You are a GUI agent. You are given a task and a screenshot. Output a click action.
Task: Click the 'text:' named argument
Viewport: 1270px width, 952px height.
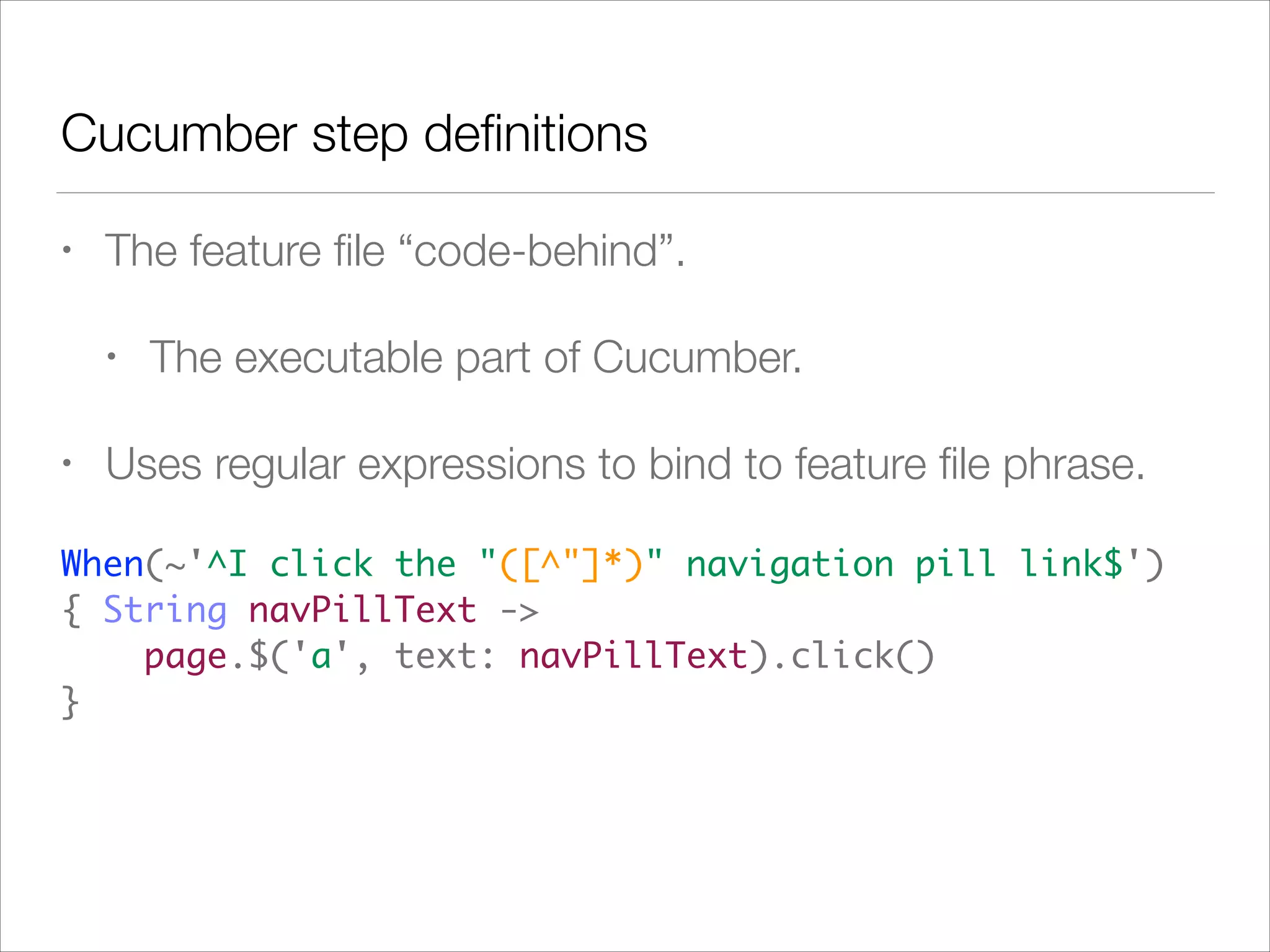pos(445,657)
